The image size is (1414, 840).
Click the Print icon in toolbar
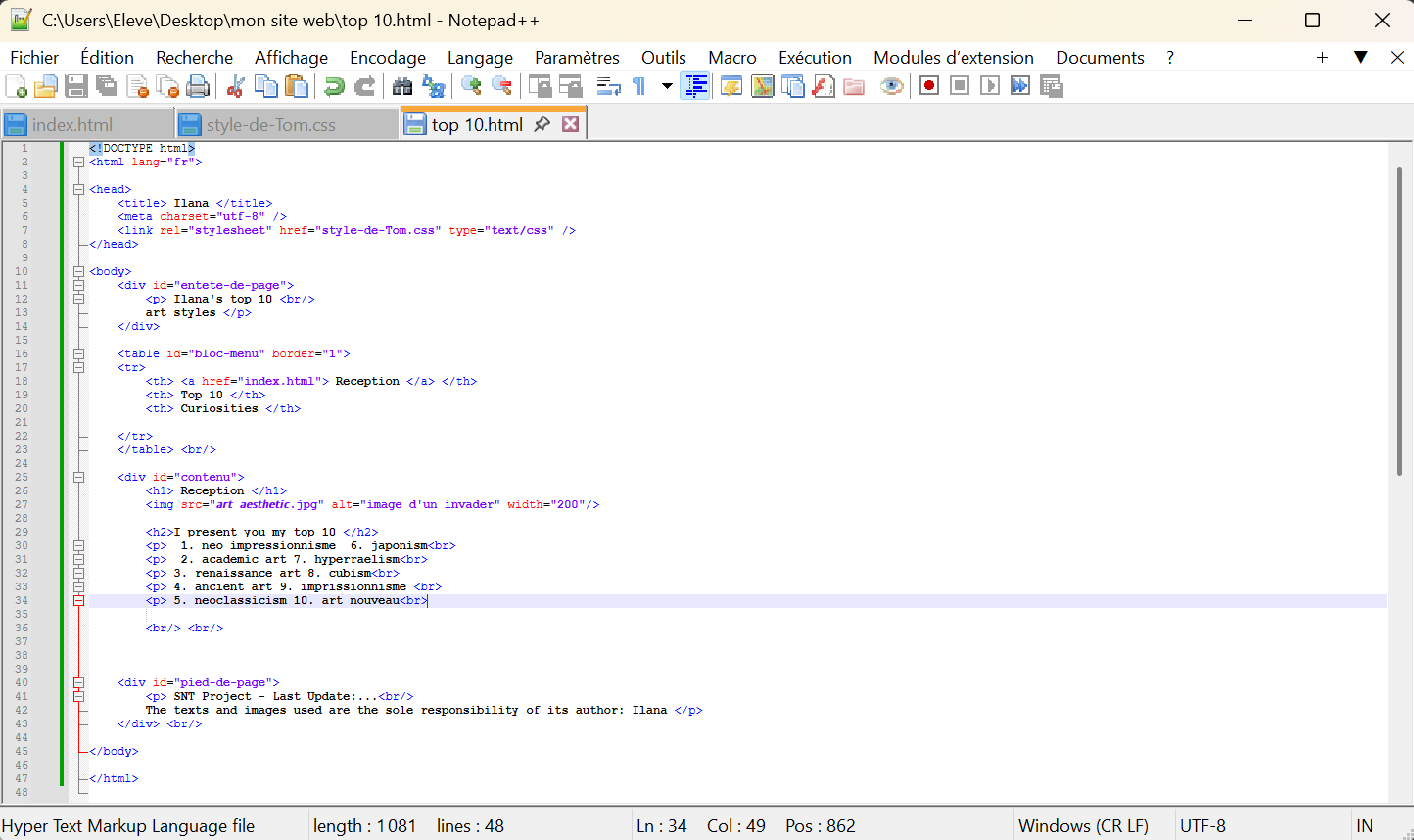pos(198,86)
